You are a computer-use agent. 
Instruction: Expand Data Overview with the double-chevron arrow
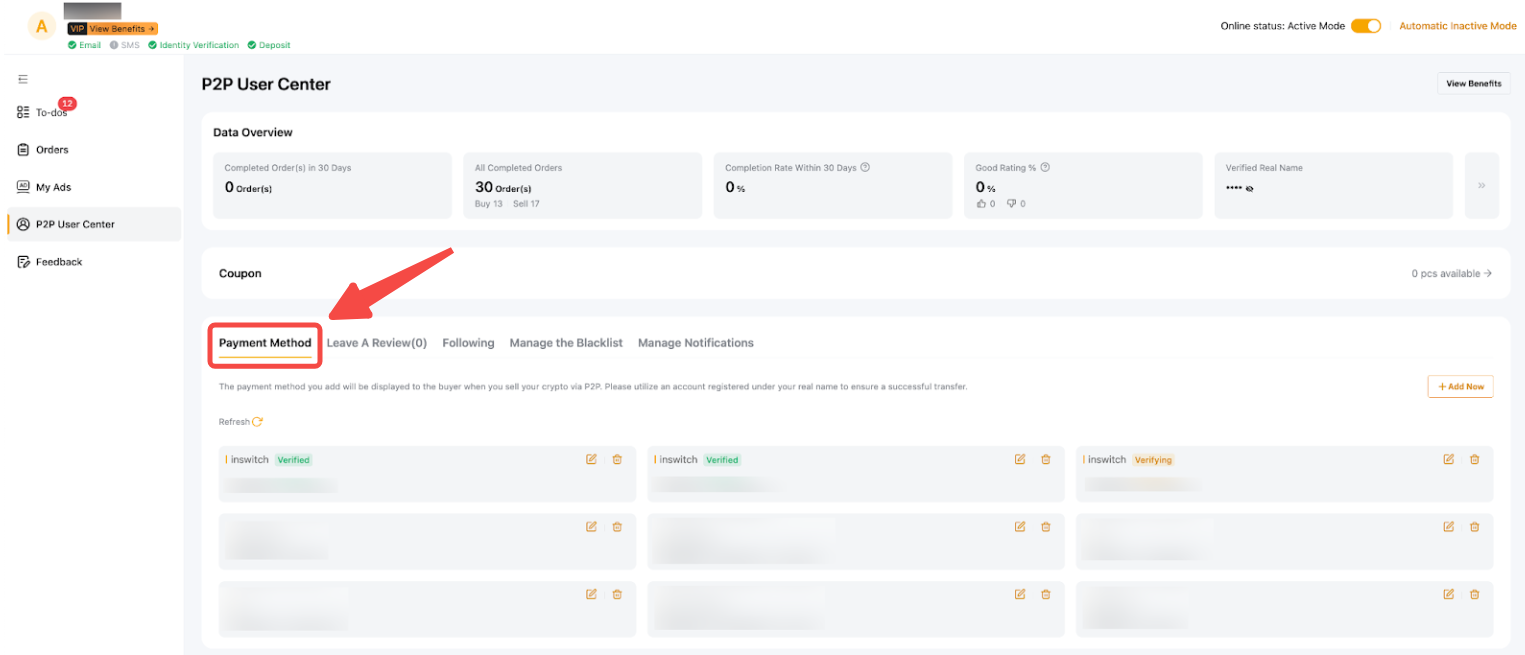1481,185
